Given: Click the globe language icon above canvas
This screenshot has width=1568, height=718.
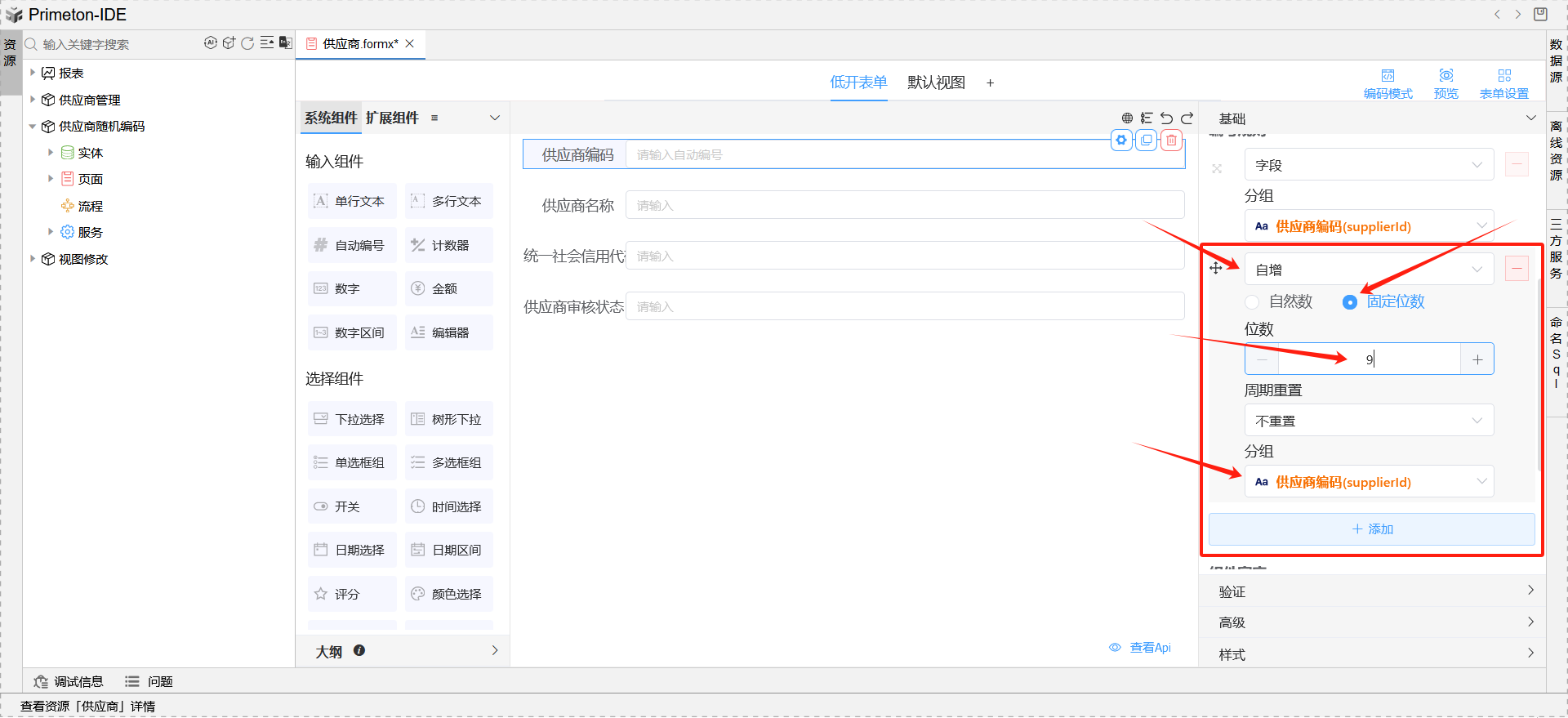Looking at the screenshot, I should click(1127, 118).
